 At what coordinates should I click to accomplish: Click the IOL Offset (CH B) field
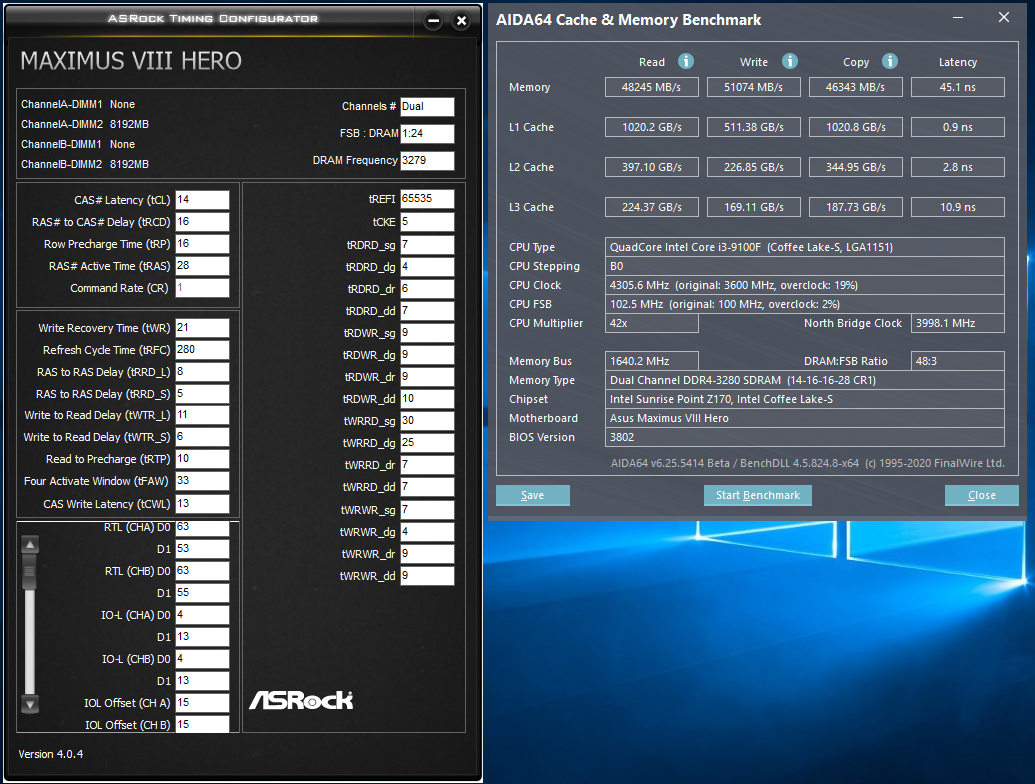[202, 724]
